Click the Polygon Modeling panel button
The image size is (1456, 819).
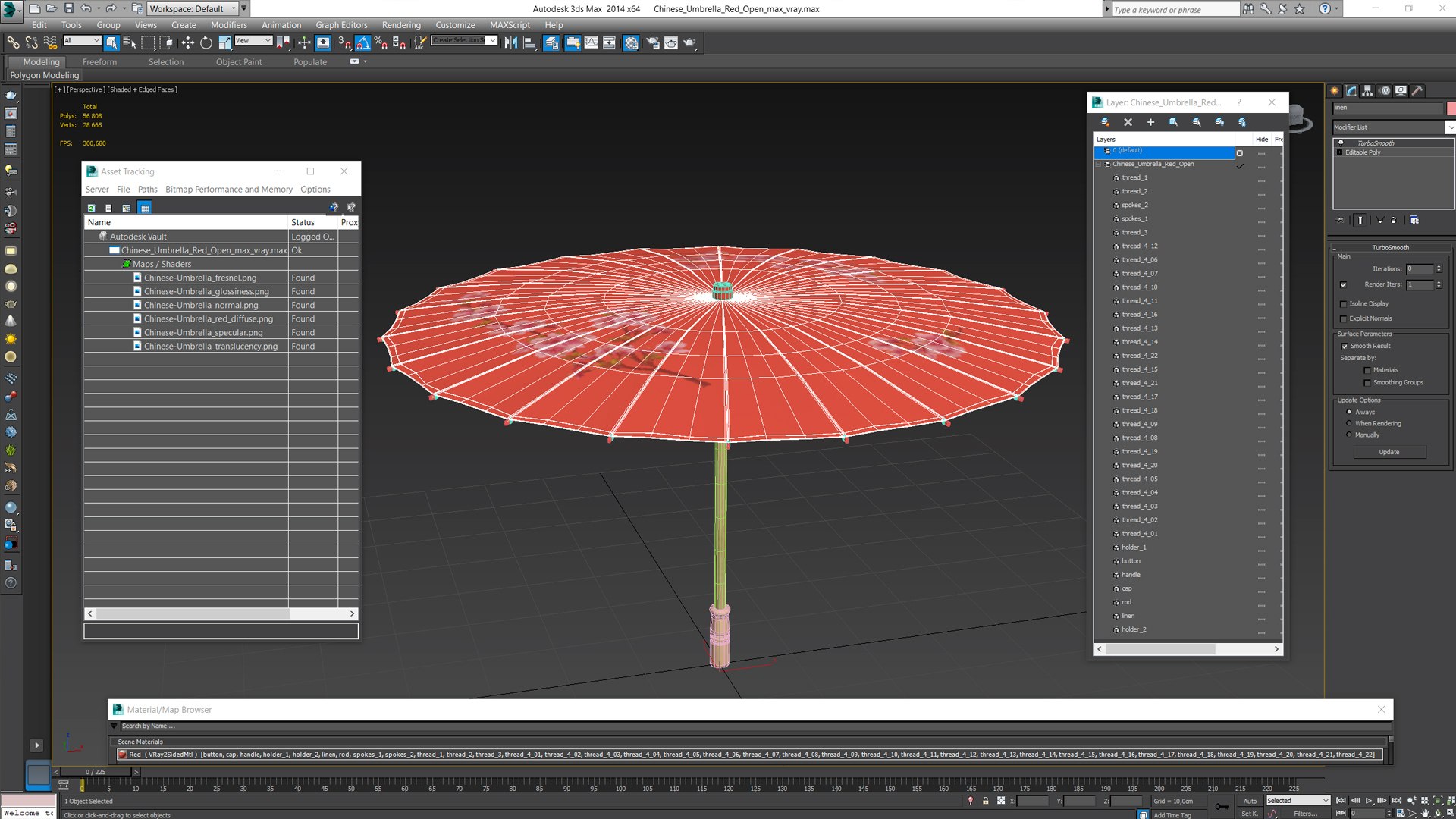pos(45,75)
